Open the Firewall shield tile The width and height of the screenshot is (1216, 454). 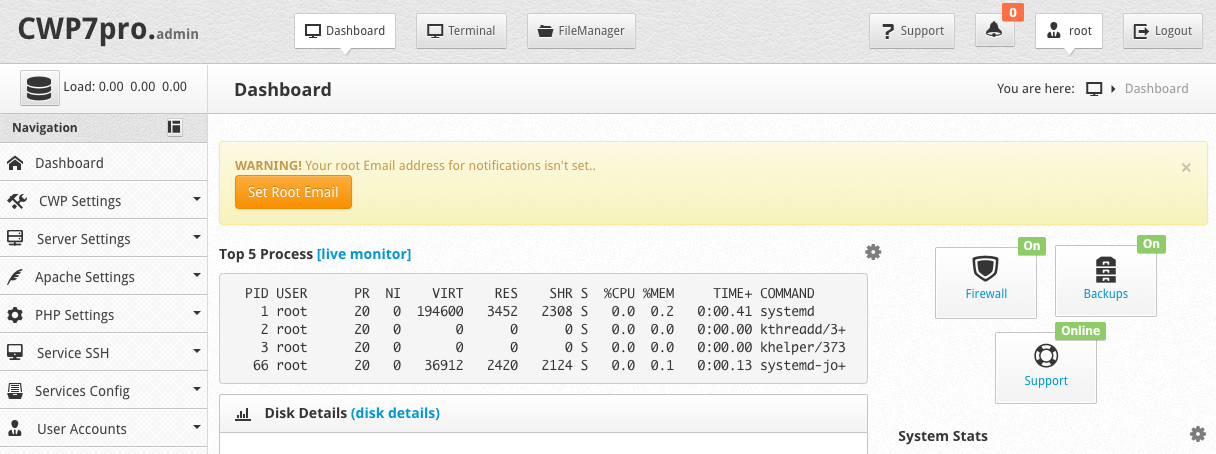[x=986, y=282]
